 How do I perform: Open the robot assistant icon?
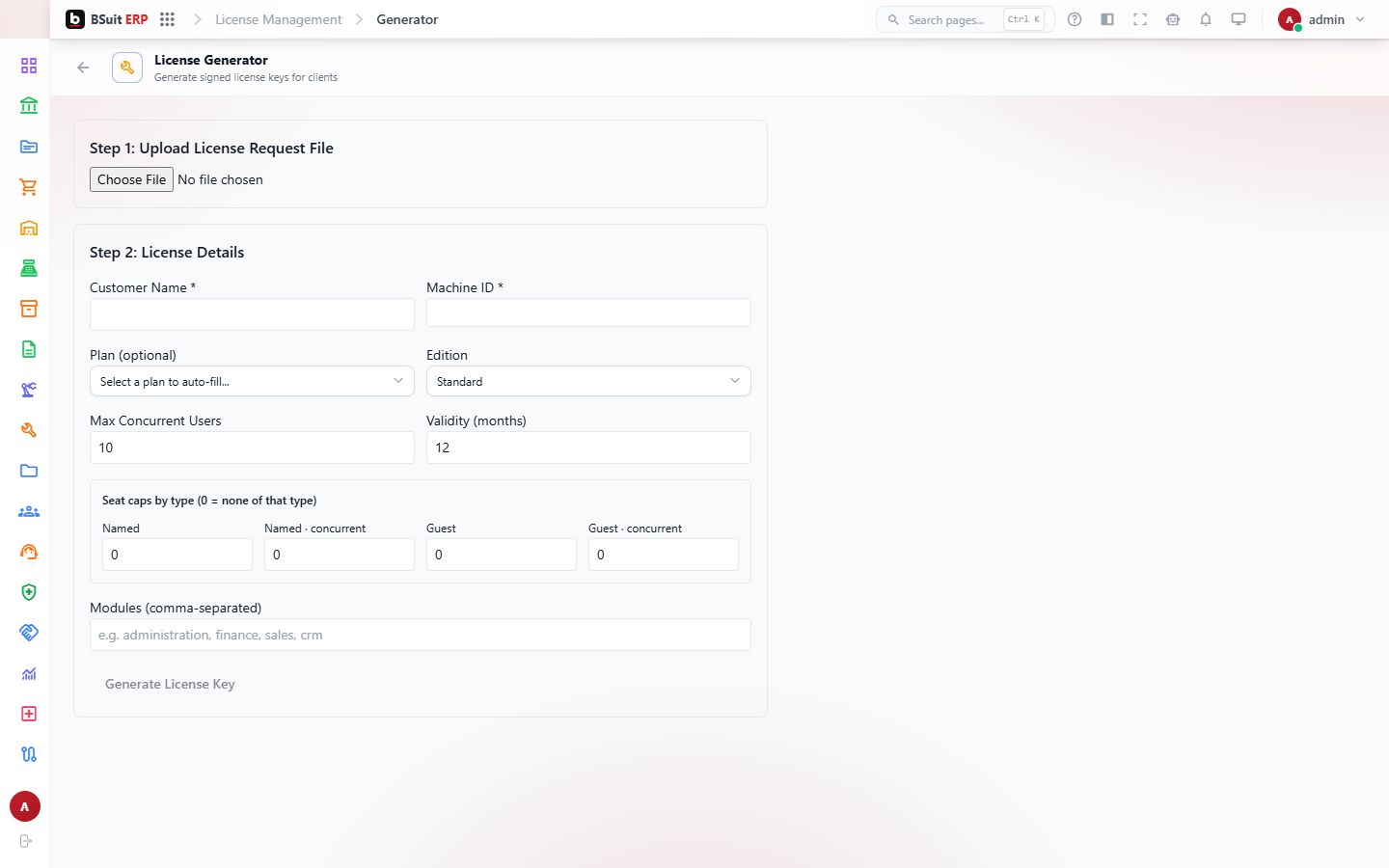(x=1173, y=19)
